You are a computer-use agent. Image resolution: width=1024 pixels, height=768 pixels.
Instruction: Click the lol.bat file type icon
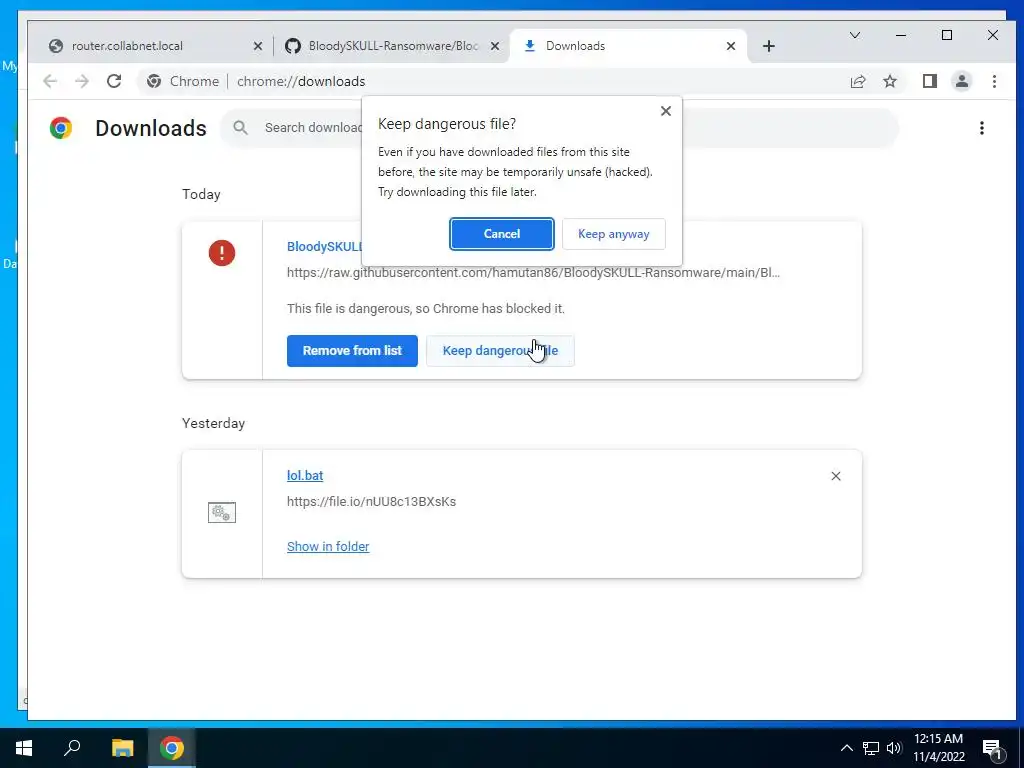222,513
